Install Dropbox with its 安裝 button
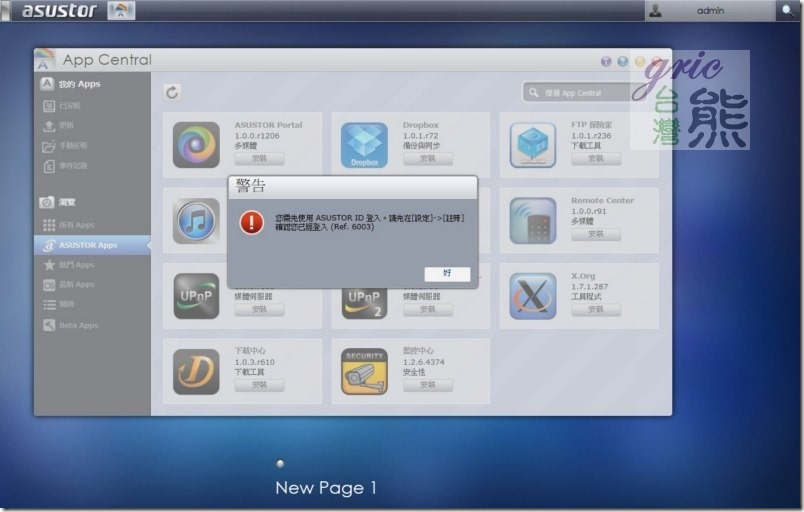Image resolution: width=804 pixels, height=512 pixels. point(428,158)
